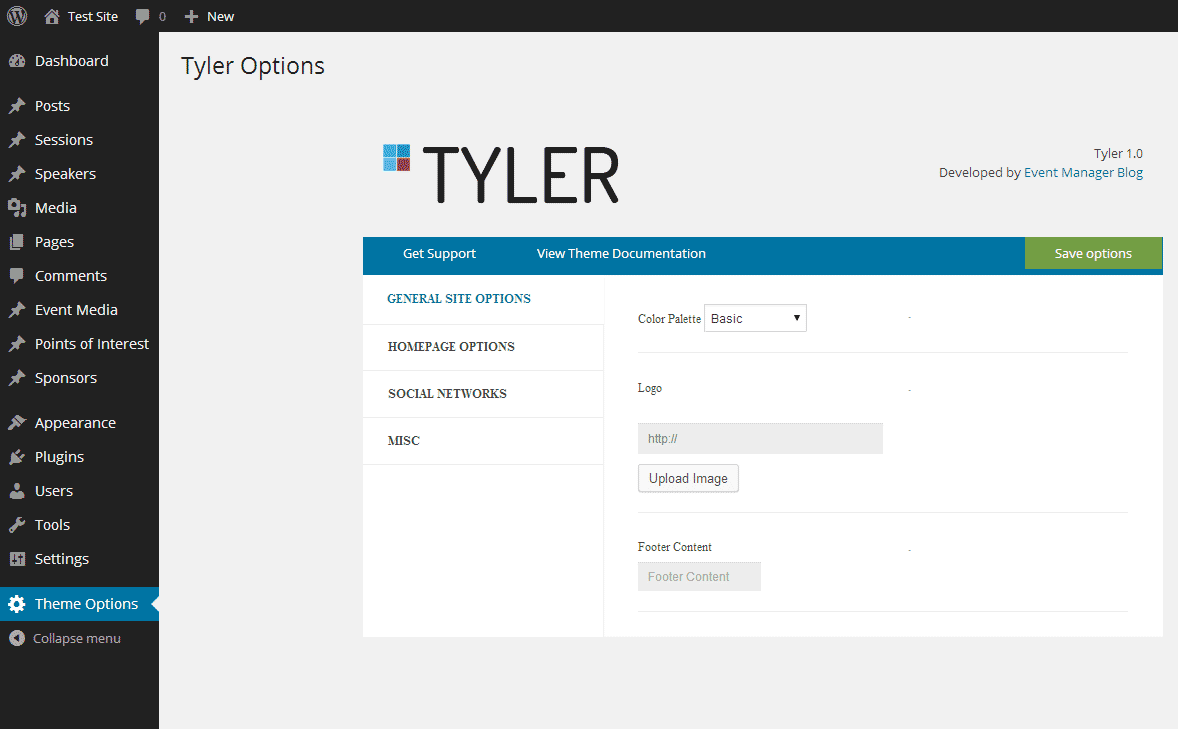Screen dimensions: 1178x729
Task: Switch to Social Networks tab
Action: [x=447, y=394]
